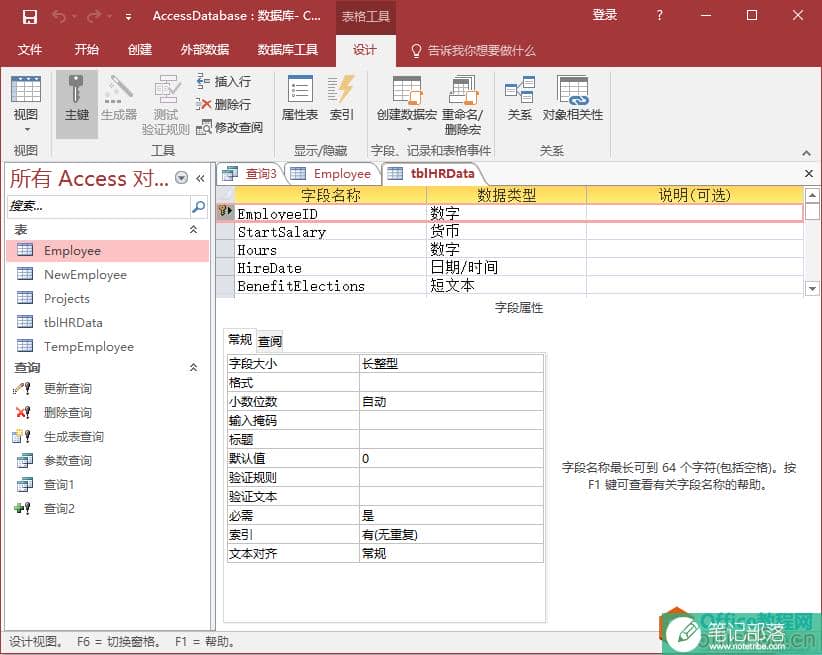Screen dimensions: 822x655
Task: Click 对象相关性 object dependencies
Action: 572,98
